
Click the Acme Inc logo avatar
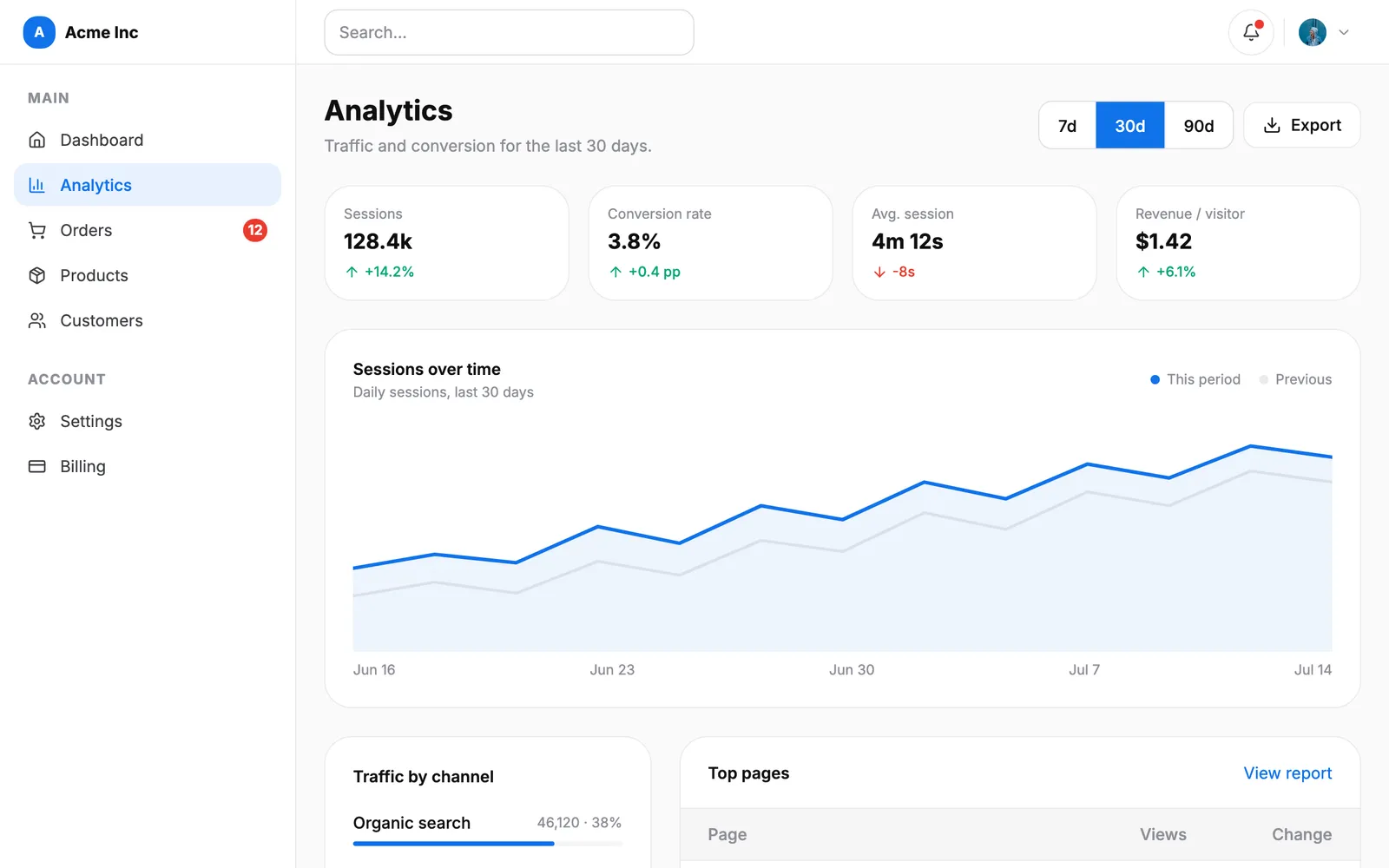coord(39,32)
